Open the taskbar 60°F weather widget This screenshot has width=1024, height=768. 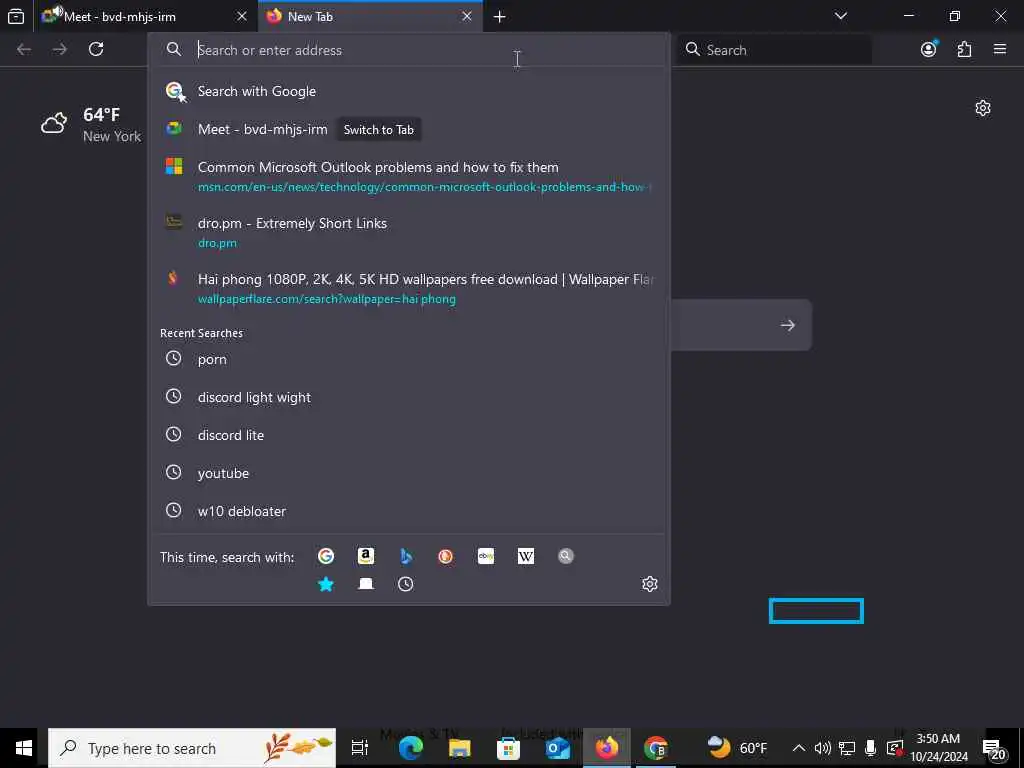pyautogui.click(x=738, y=748)
